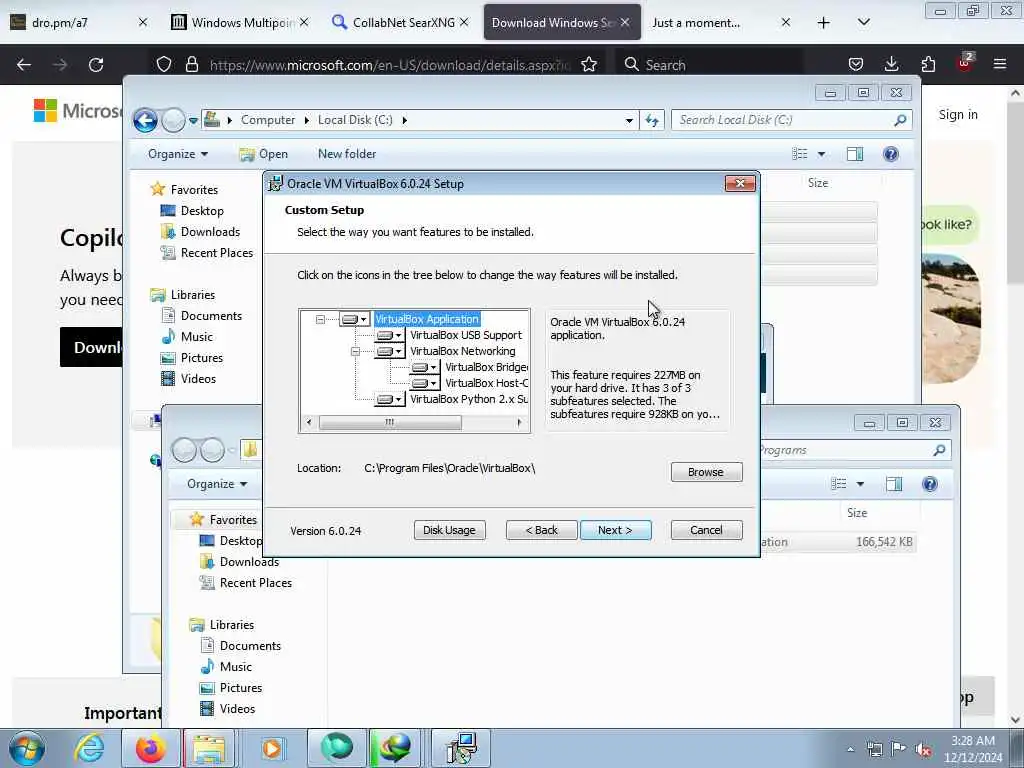Open the Firefox hamburger menu
The width and height of the screenshot is (1024, 768).
click(x=1000, y=64)
